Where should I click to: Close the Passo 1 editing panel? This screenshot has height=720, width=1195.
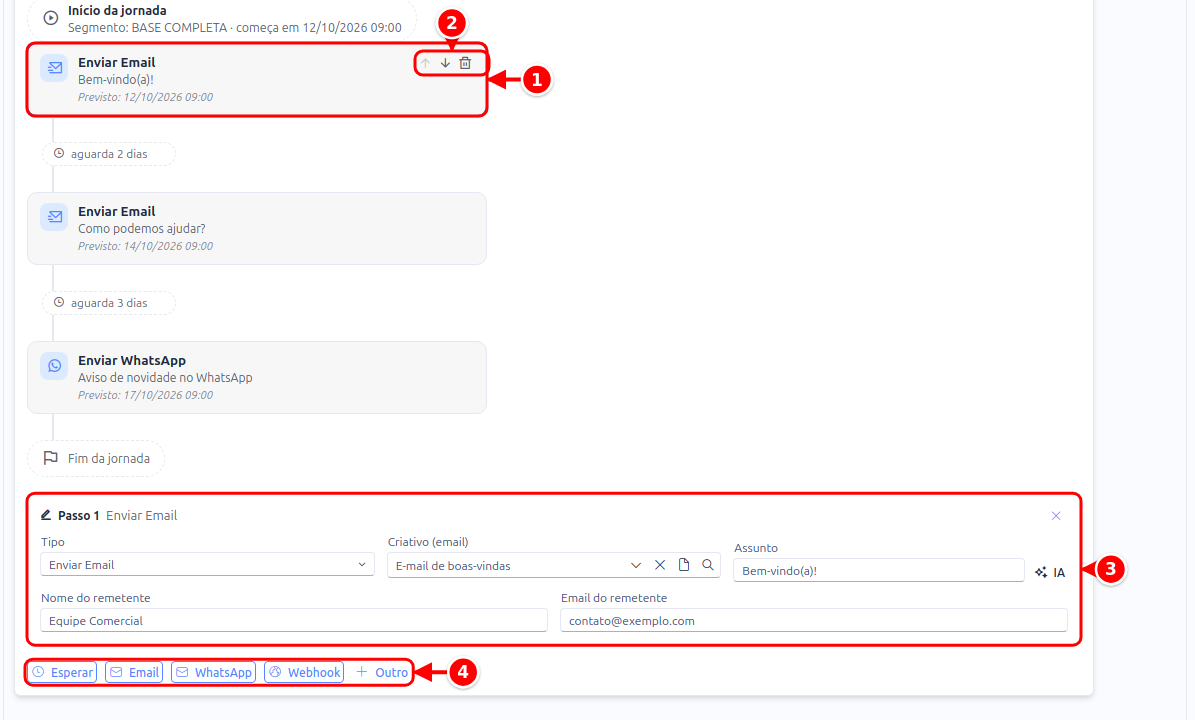coord(1056,516)
